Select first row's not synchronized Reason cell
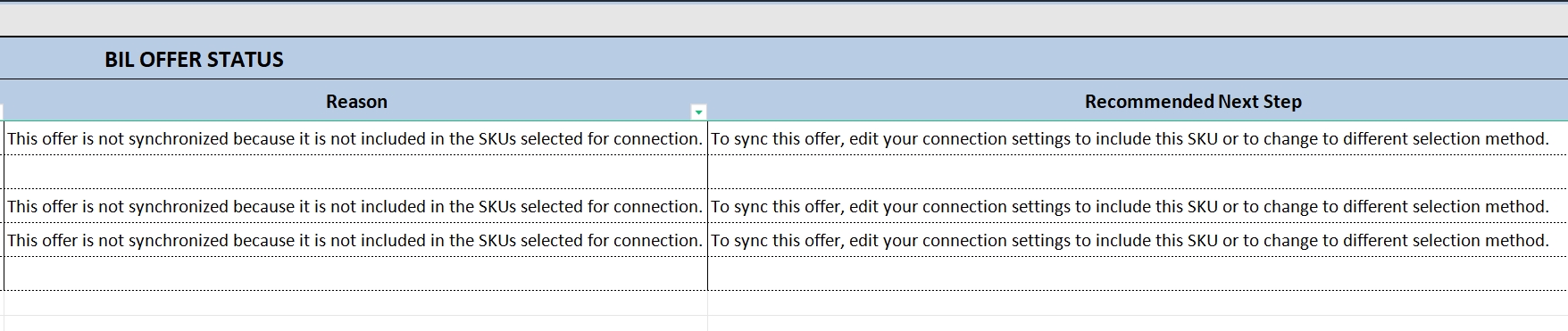Viewport: 1568px width, 331px height. pos(355,138)
